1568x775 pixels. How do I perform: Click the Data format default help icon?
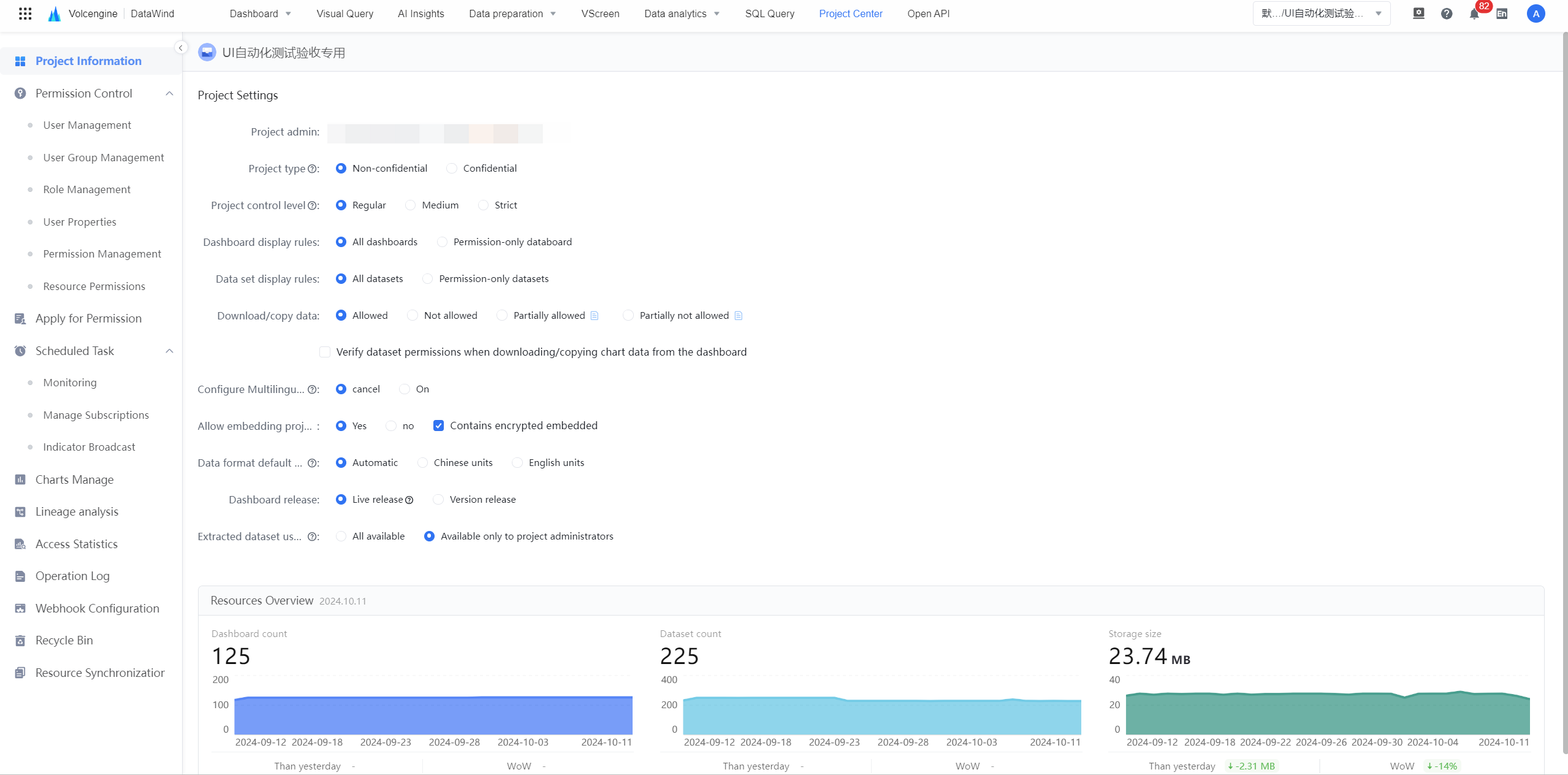[x=312, y=463]
